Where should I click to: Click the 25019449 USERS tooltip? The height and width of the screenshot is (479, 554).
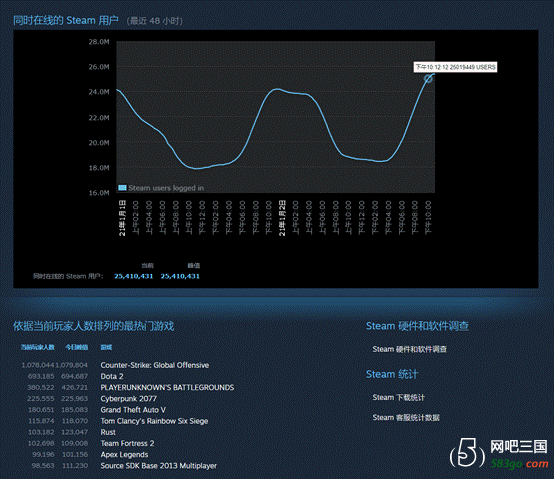tap(455, 67)
